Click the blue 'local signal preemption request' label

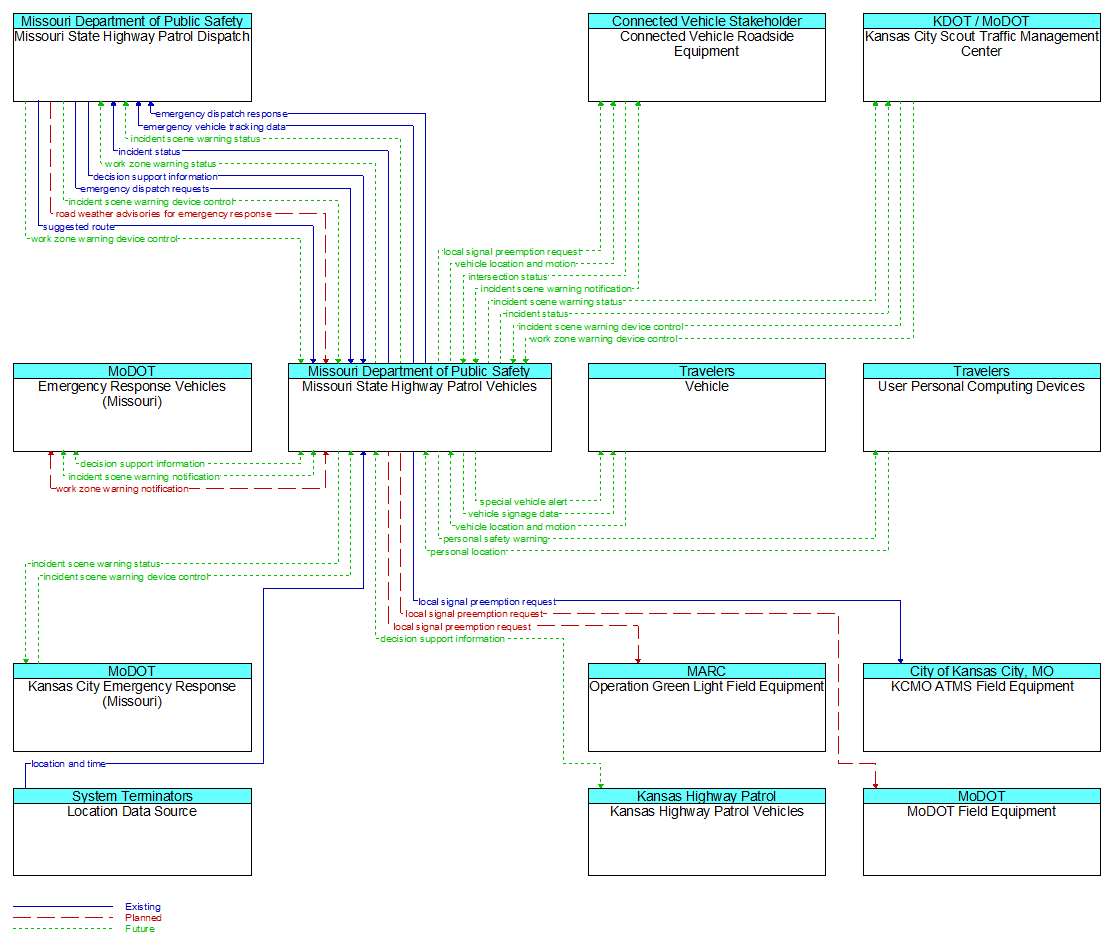pyautogui.click(x=487, y=602)
